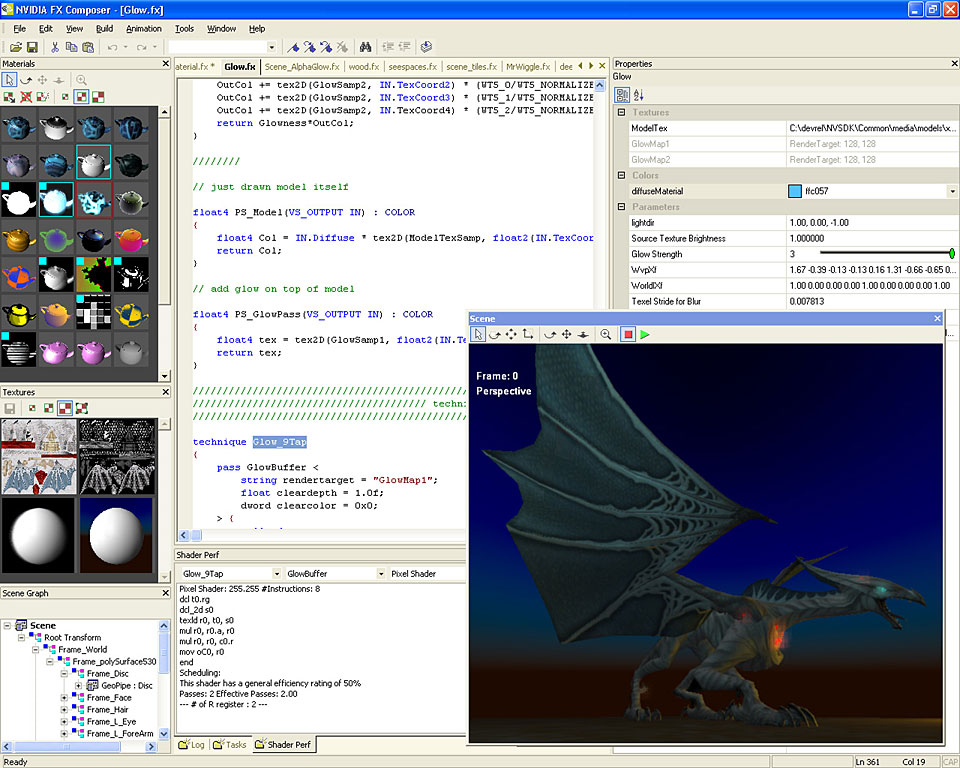Collapse the Frame_World tree node
The height and width of the screenshot is (768, 960).
[36, 649]
